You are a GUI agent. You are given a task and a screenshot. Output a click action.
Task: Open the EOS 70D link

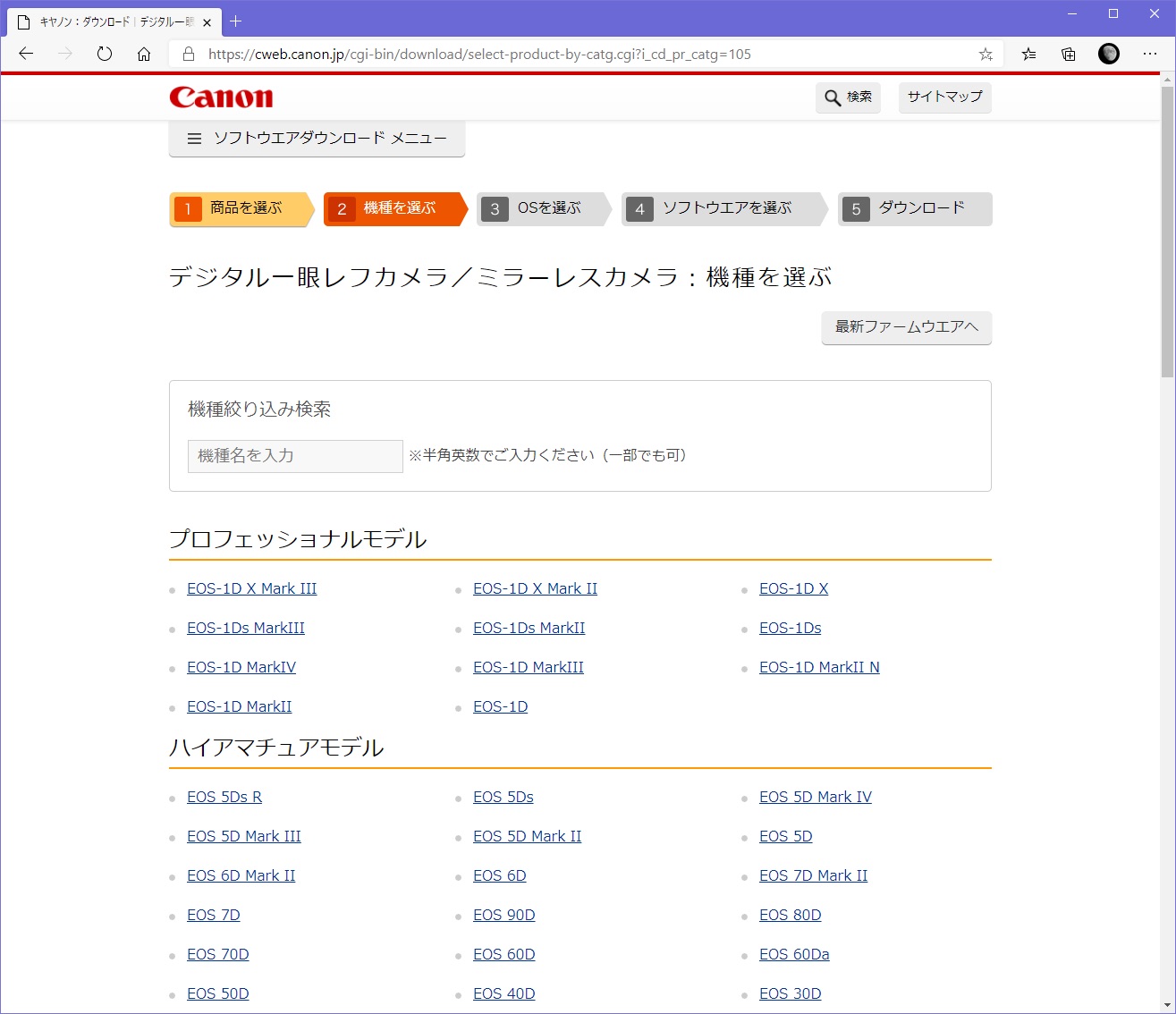pos(217,954)
